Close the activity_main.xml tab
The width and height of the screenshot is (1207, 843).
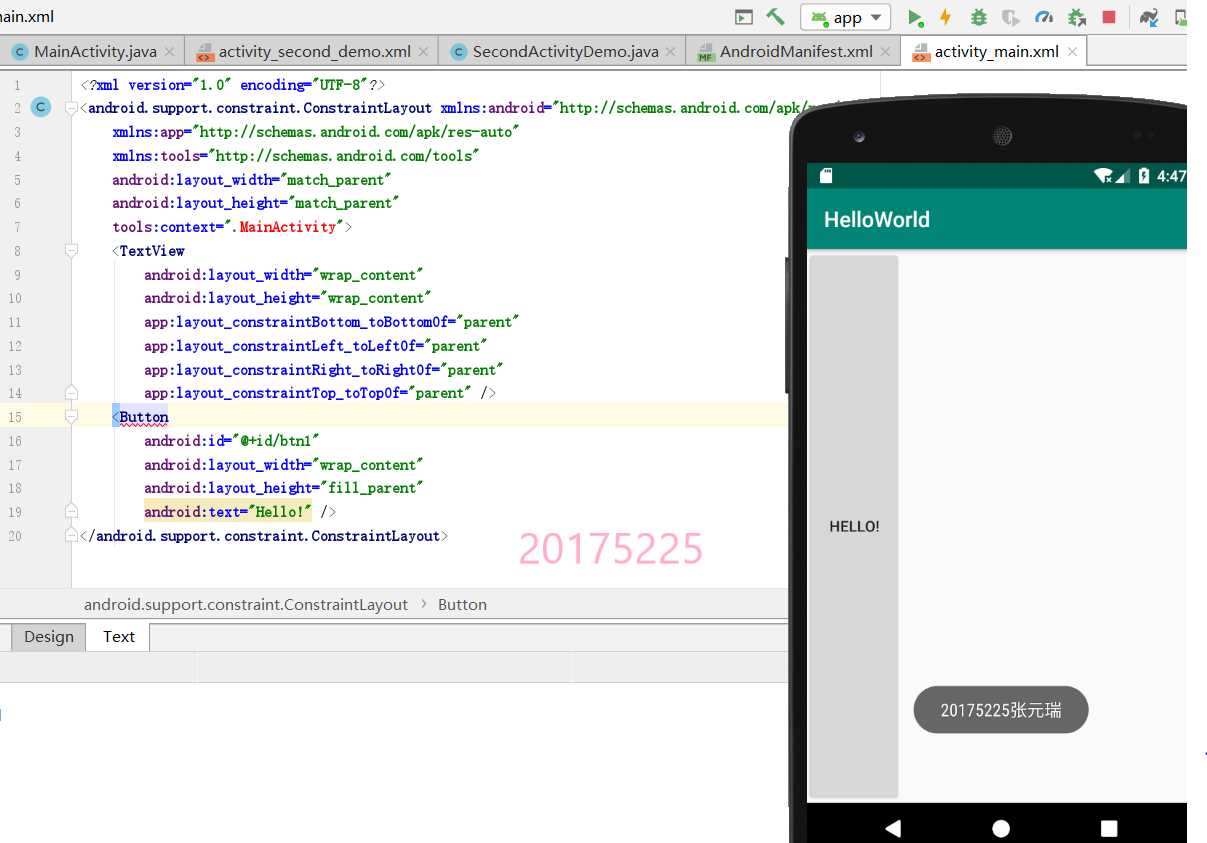point(1072,51)
